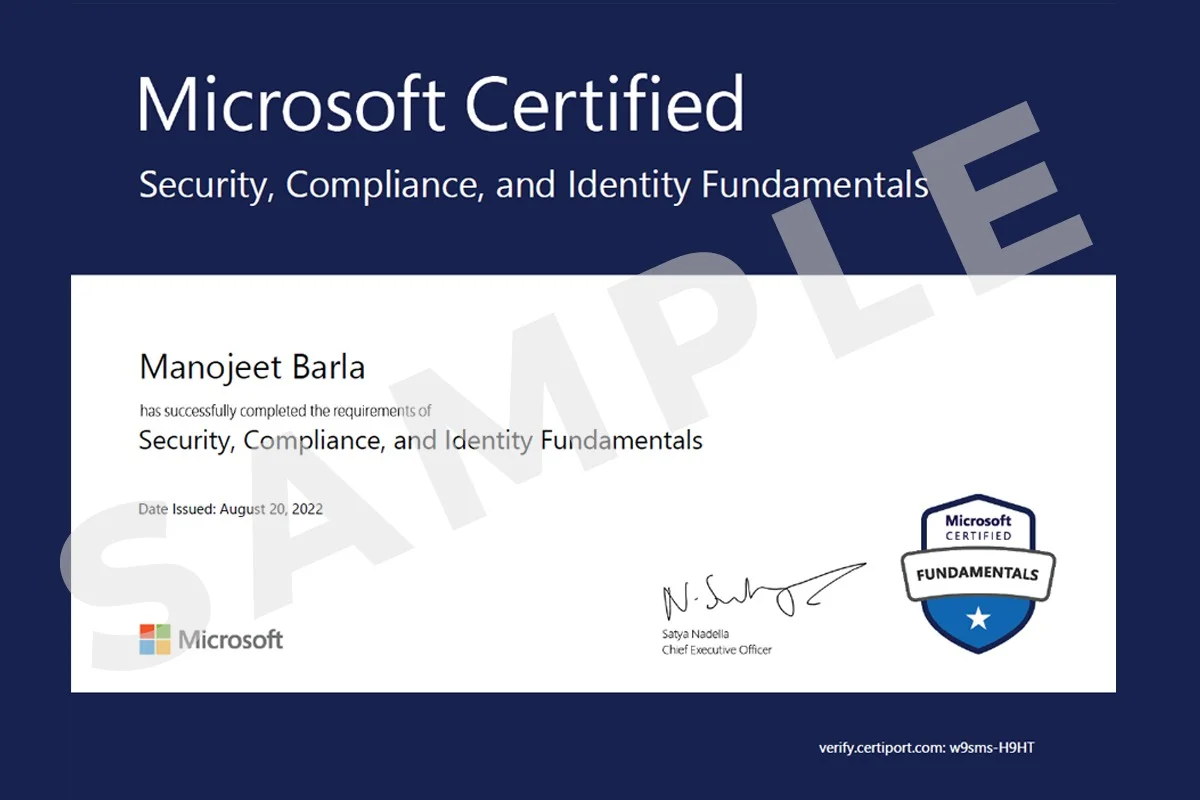Click the gray Microsoft wordmark beside the logo
This screenshot has width=1200, height=800.
(x=231, y=639)
